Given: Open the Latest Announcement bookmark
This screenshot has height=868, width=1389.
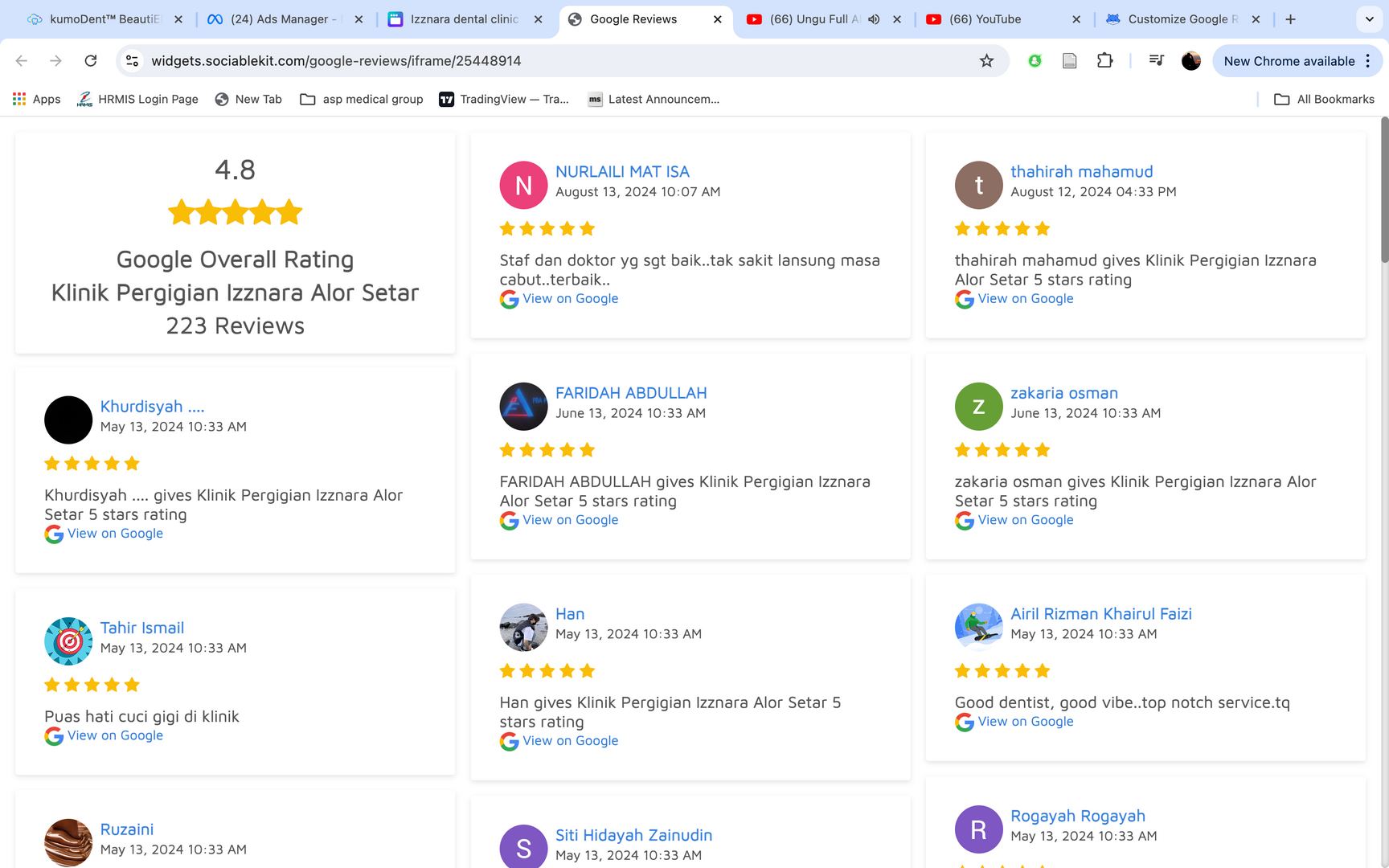Looking at the screenshot, I should coord(654,100).
